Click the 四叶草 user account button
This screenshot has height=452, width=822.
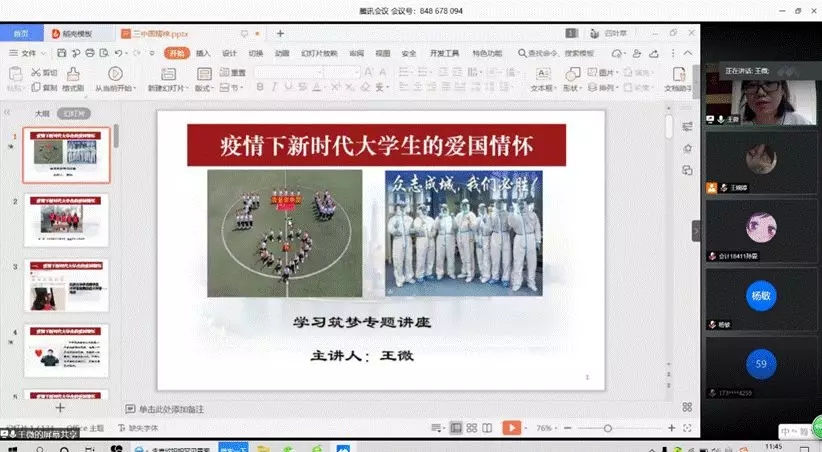609,33
